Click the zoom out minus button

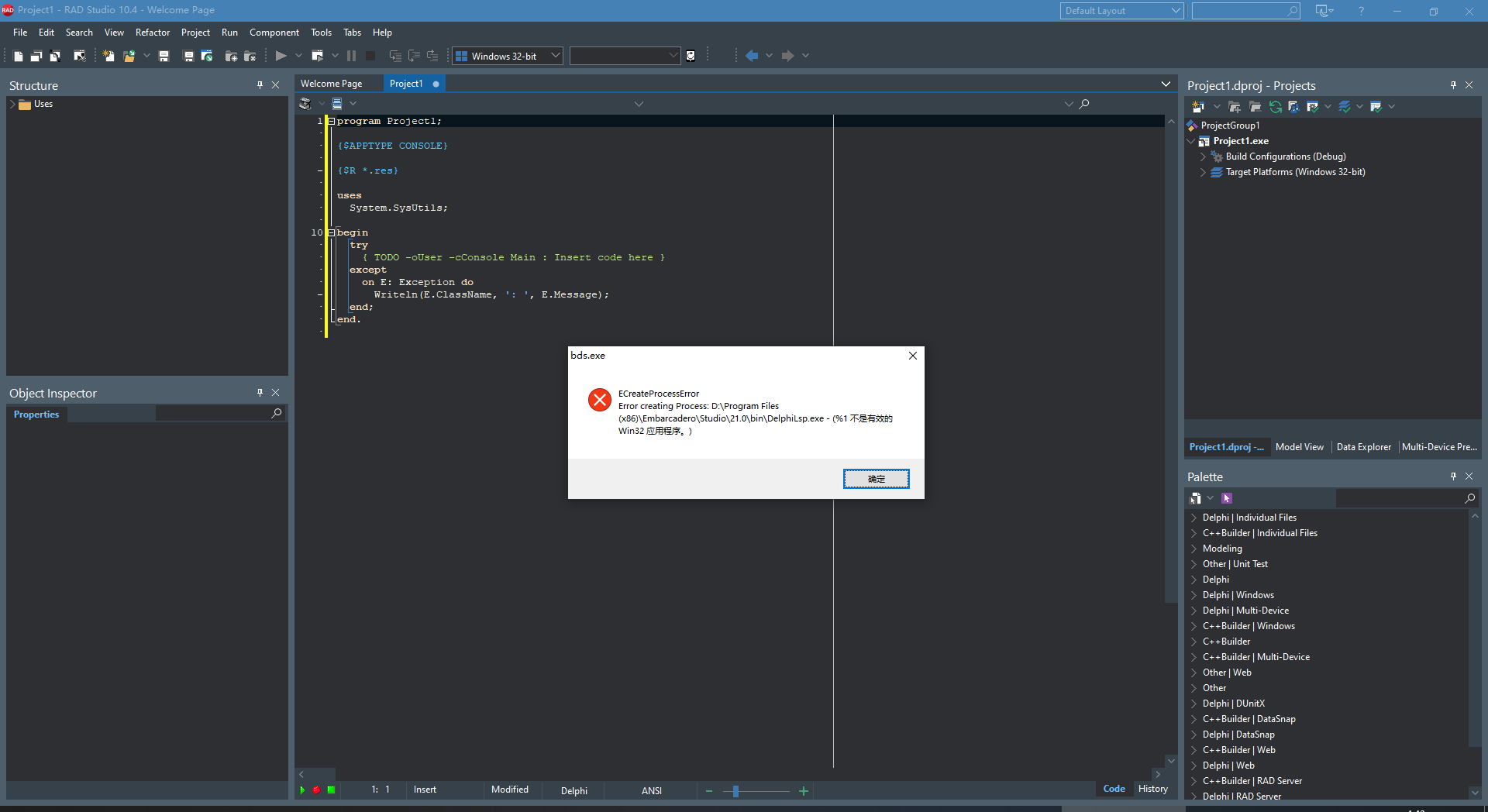(x=709, y=791)
